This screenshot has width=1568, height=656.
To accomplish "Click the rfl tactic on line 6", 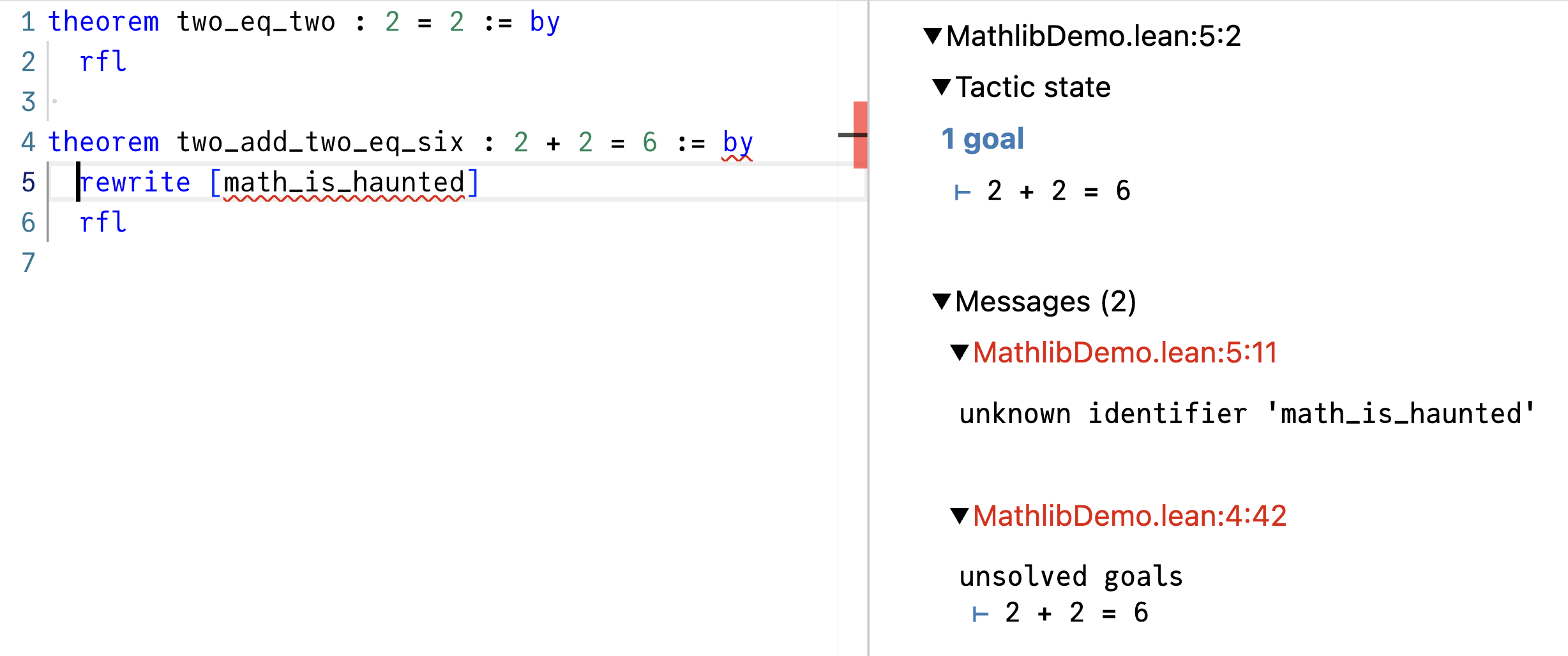I will pyautogui.click(x=103, y=222).
